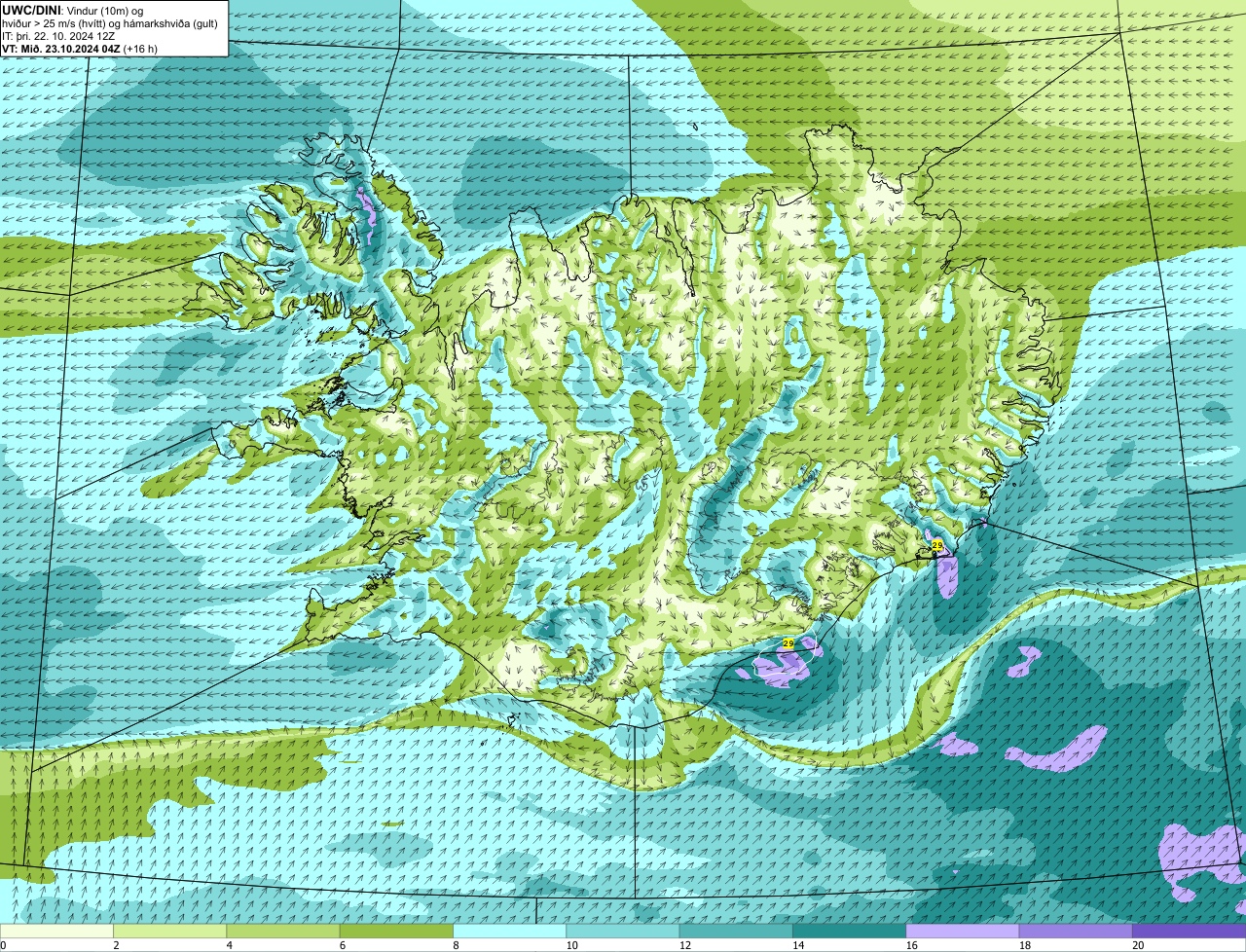1246x952 pixels.
Task: Click the dark teal 14–16 m/s legend swatch
Action: click(x=850, y=931)
